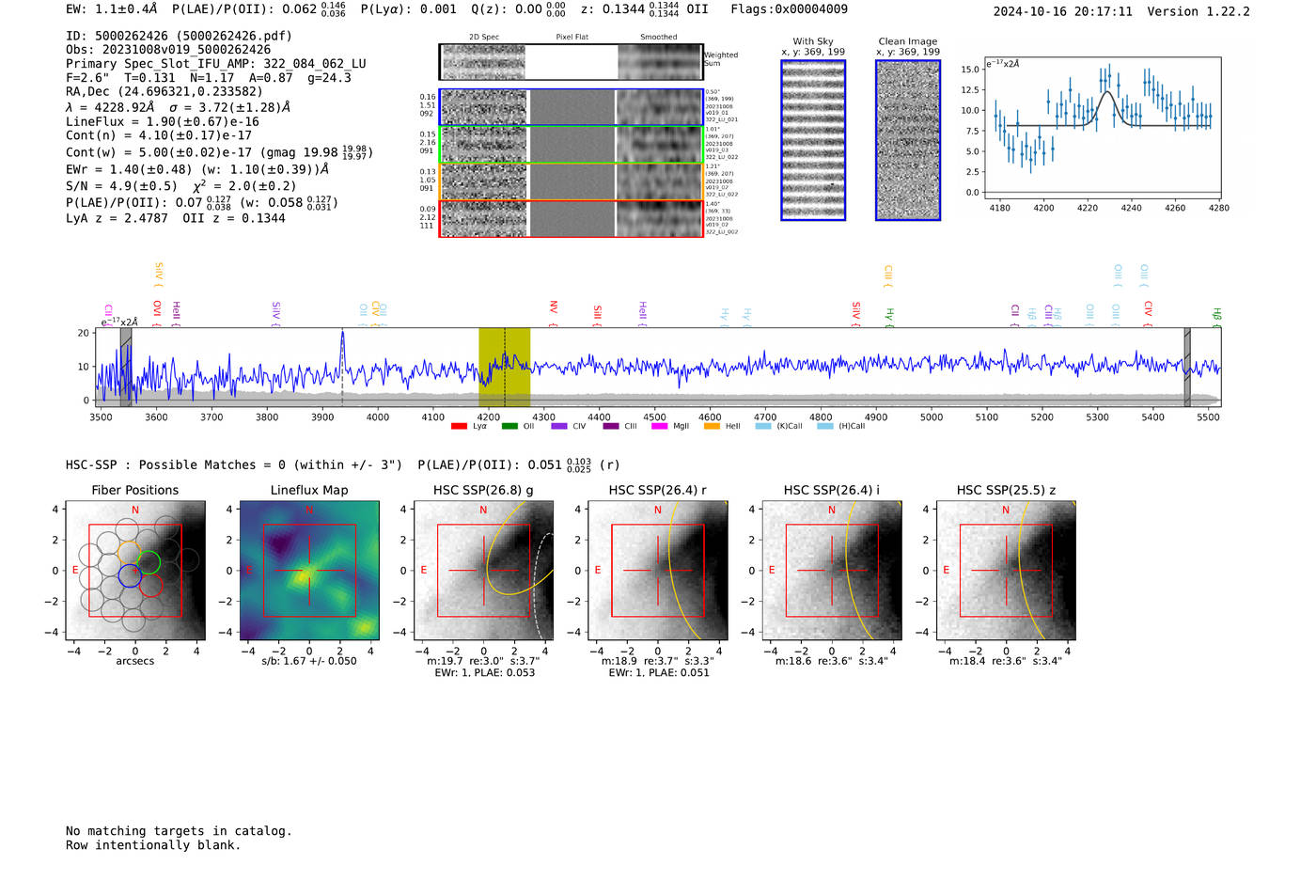Click the (K)CaII legend swatch
The width and height of the screenshot is (1316, 896).
pyautogui.click(x=763, y=426)
